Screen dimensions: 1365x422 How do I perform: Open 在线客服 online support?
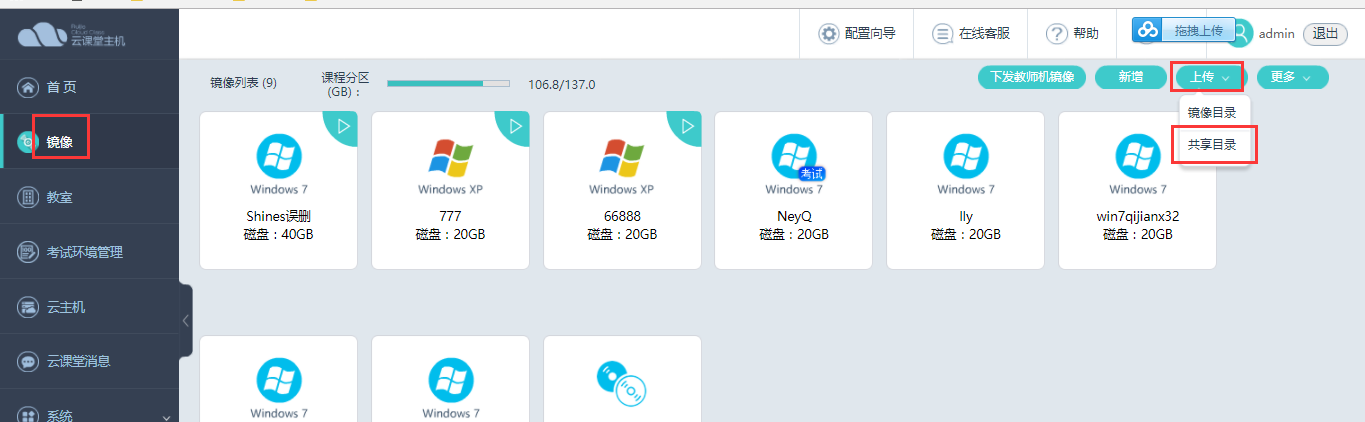coord(971,33)
